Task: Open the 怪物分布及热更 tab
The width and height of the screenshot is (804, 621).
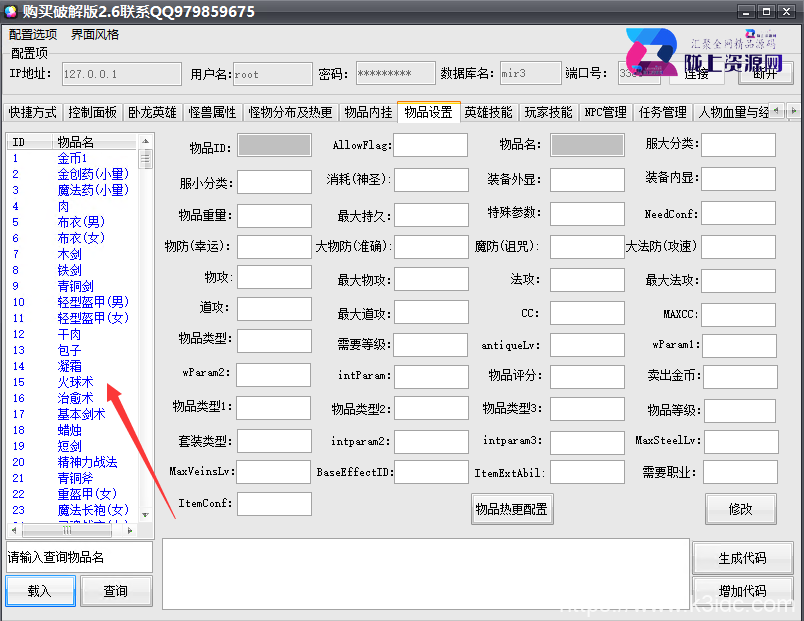Action: click(x=290, y=112)
